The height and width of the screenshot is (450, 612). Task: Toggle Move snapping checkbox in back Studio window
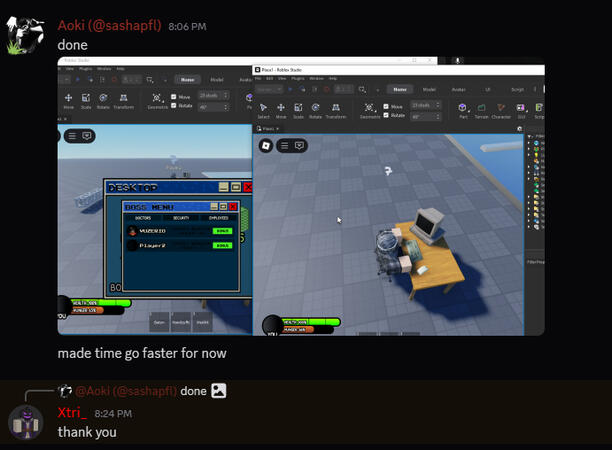point(173,96)
